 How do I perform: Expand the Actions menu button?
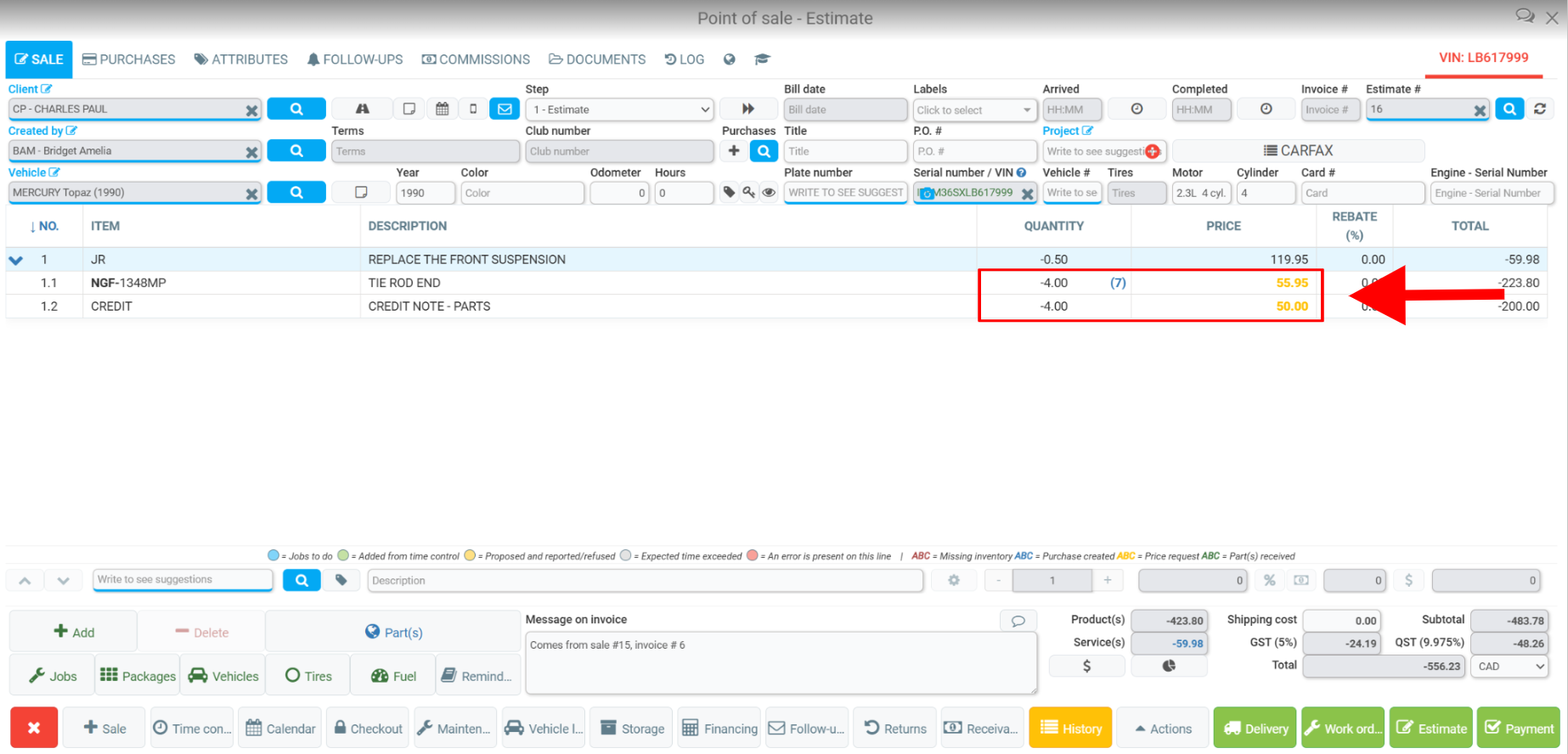pos(1163,728)
